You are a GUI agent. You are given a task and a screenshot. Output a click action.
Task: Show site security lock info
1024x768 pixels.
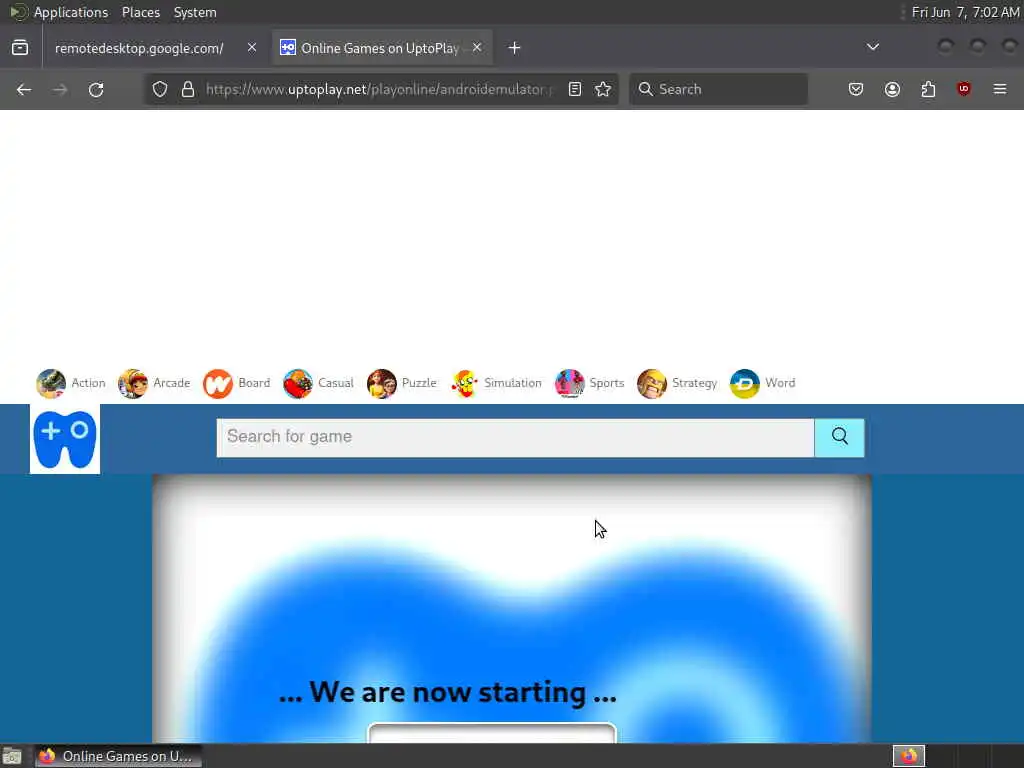click(x=188, y=89)
